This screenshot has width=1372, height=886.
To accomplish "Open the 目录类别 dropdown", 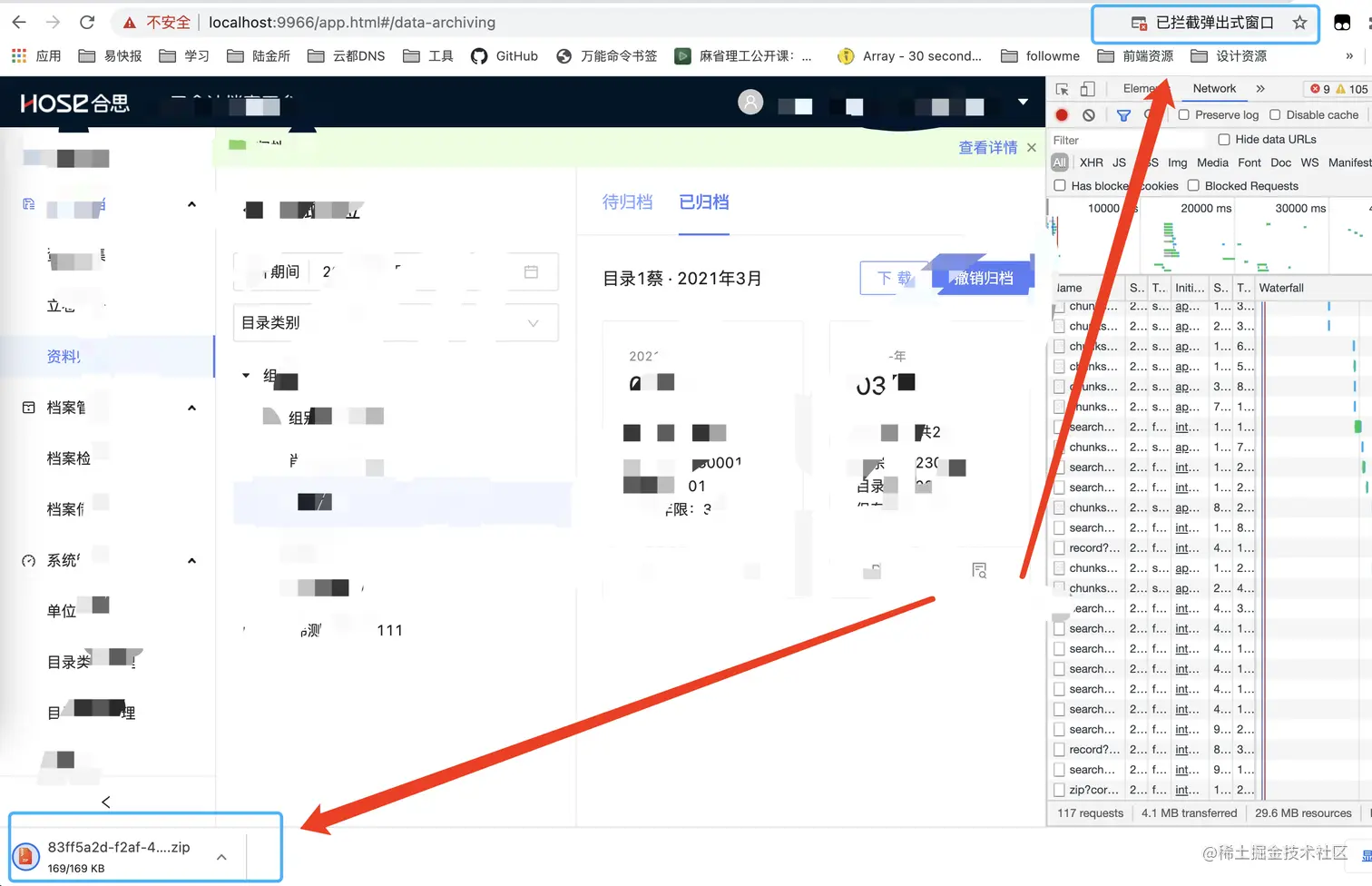I will tap(396, 322).
